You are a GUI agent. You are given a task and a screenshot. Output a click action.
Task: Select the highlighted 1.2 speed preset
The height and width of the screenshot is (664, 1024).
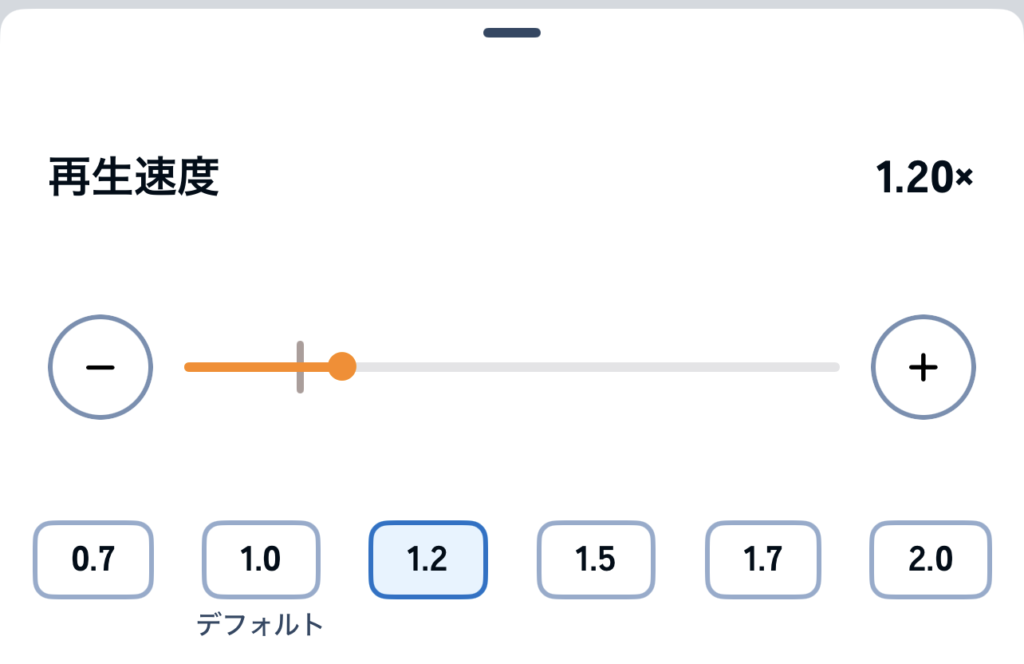pyautogui.click(x=428, y=560)
